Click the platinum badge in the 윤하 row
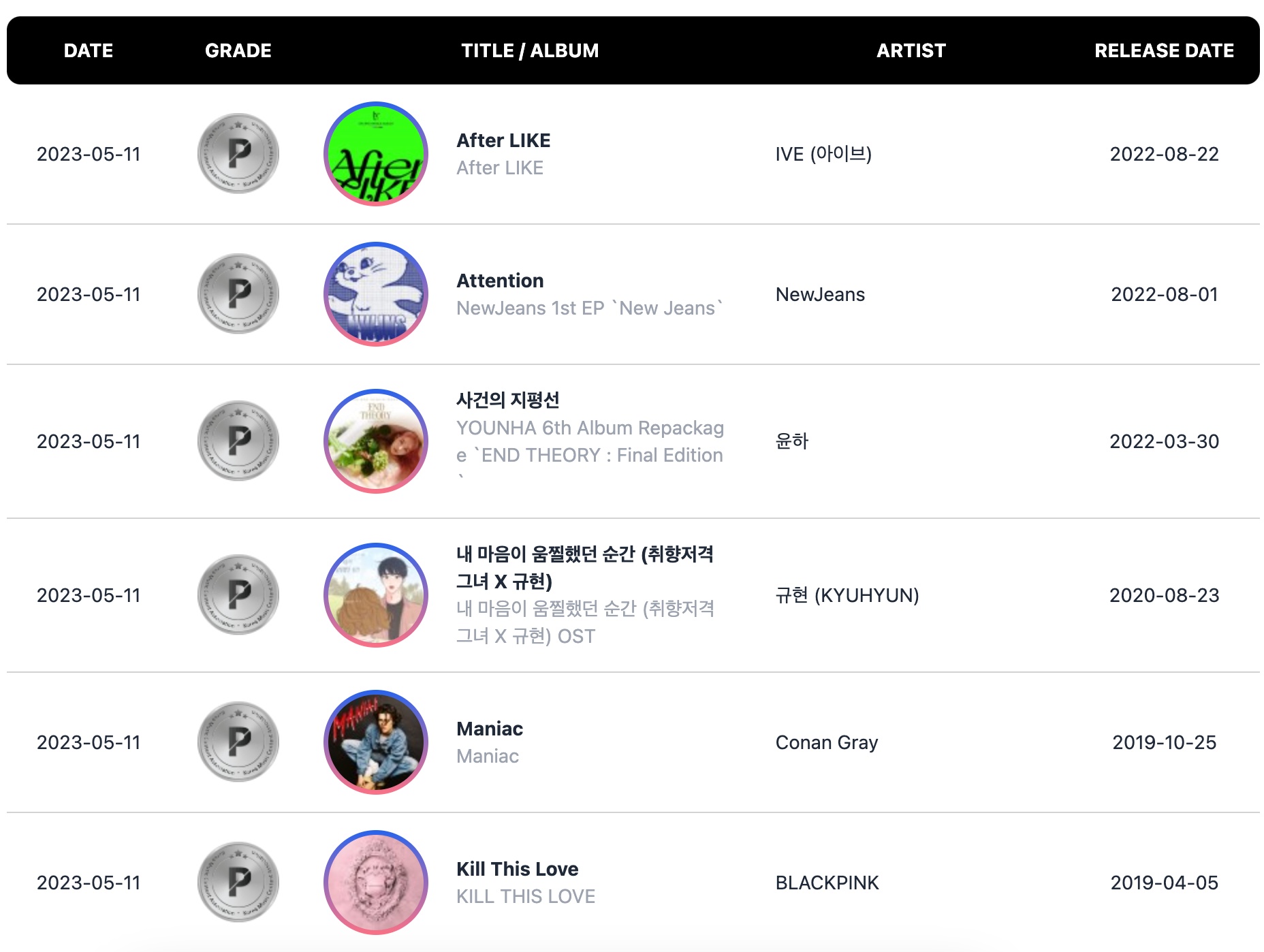Screen dimensions: 1264x952 238,441
